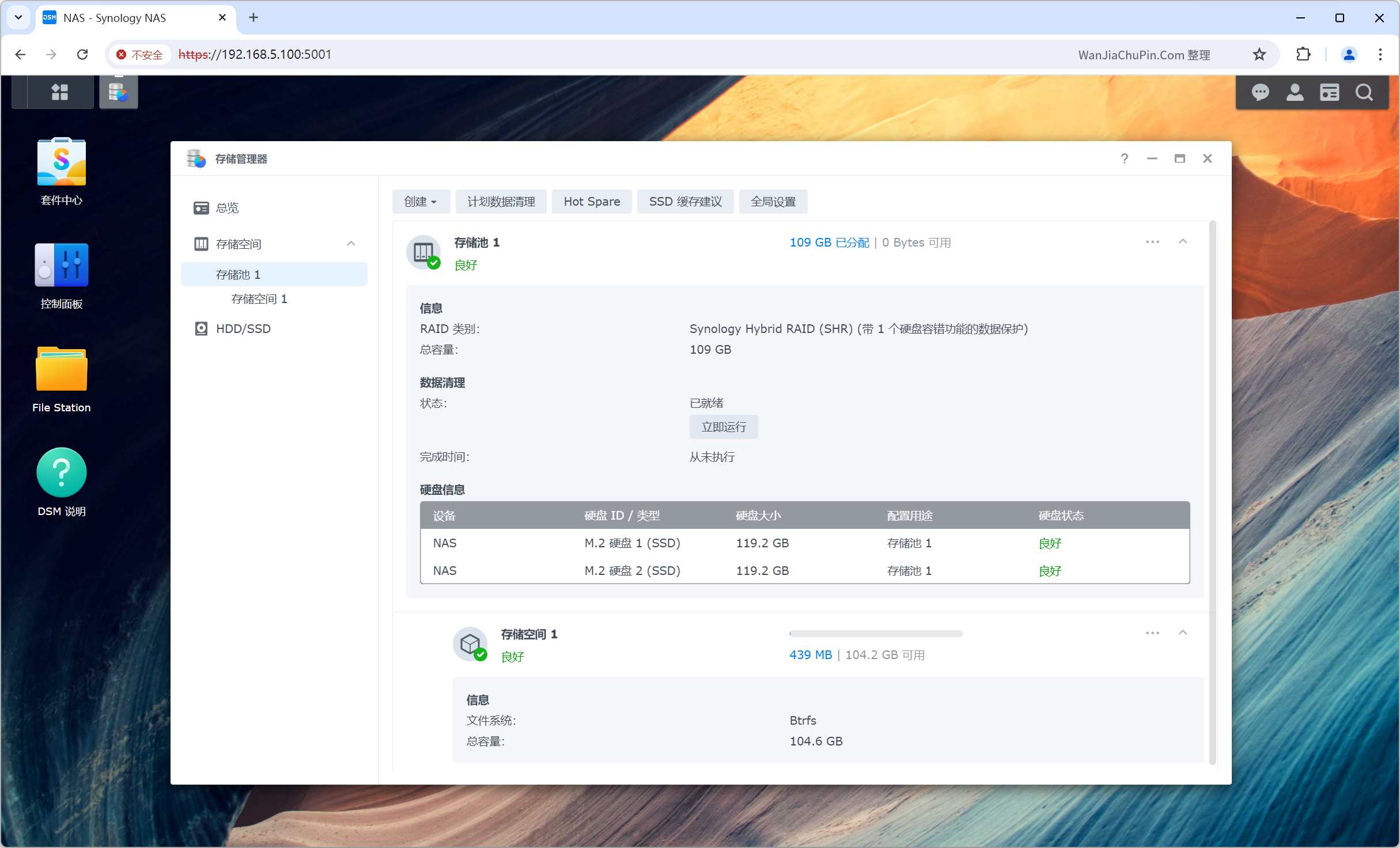Click the 存储管理器 title bar icon
This screenshot has width=1400, height=848.
coord(196,158)
